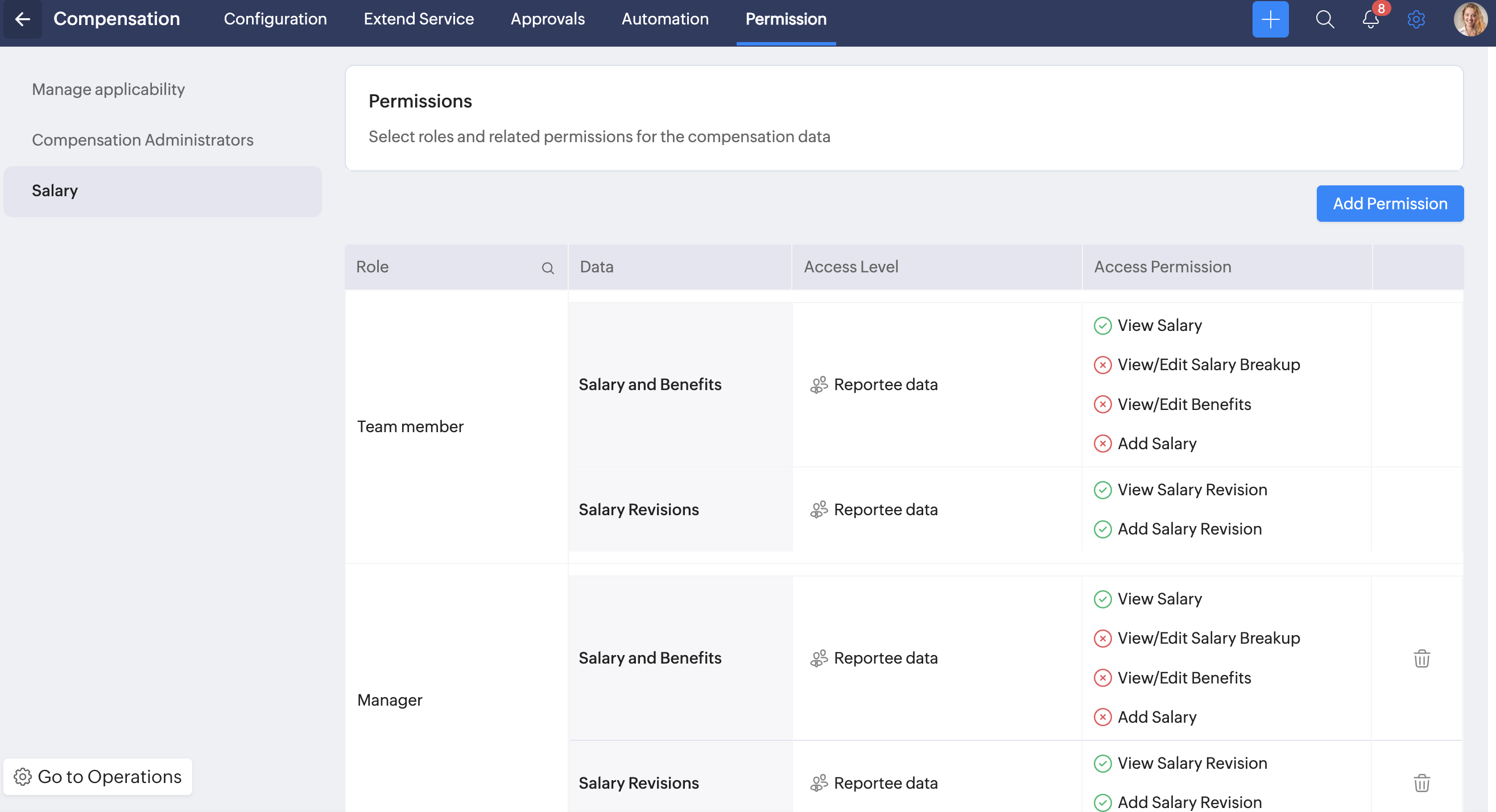This screenshot has width=1496, height=812.
Task: Open Manage applicability in sidebar
Action: tap(108, 89)
